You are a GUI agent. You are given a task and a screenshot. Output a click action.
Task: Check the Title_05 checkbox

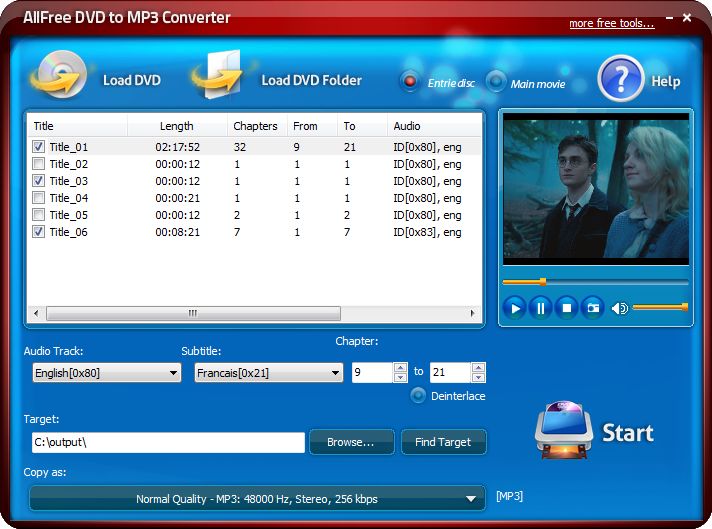click(x=39, y=214)
